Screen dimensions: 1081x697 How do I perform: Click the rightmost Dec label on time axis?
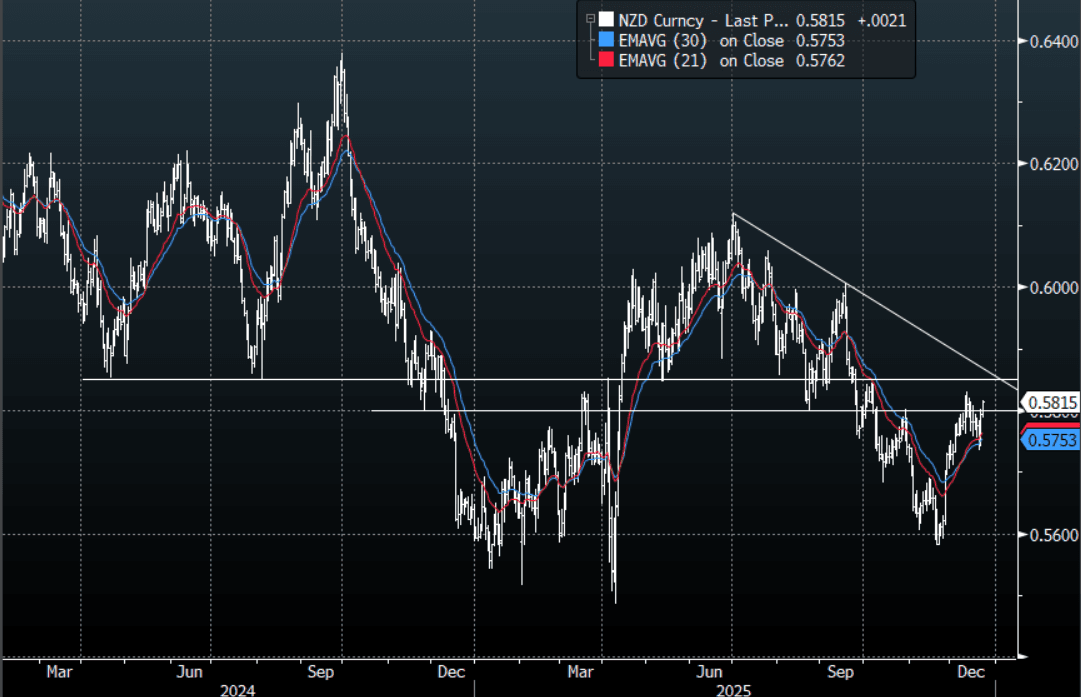click(x=971, y=671)
